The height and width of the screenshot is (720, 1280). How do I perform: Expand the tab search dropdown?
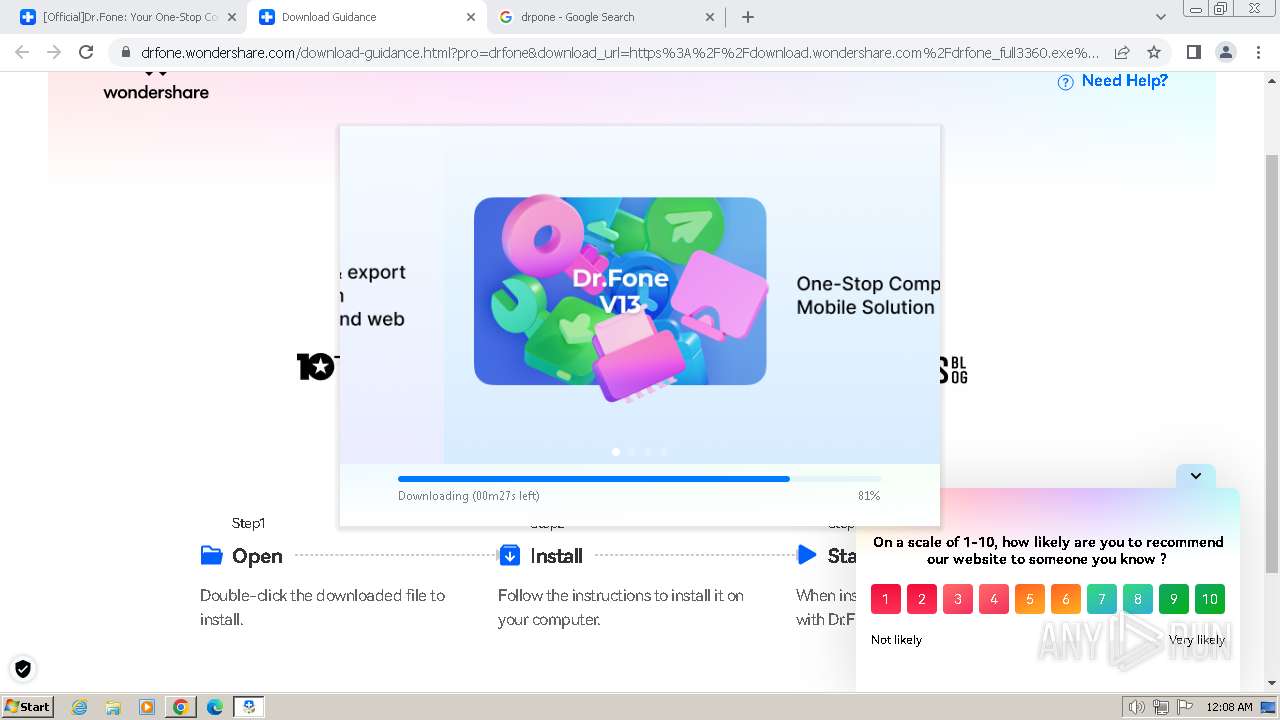1161,17
